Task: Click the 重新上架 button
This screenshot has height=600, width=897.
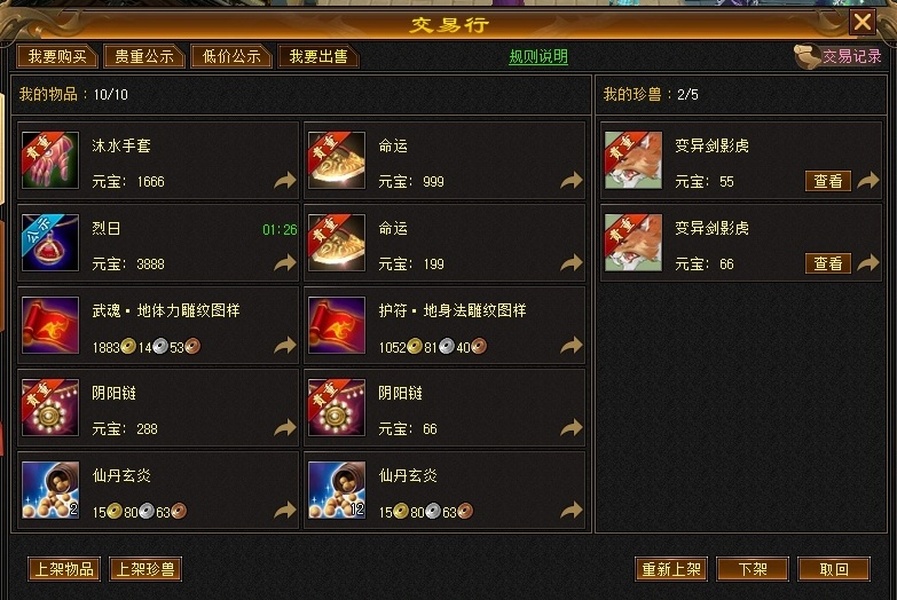Action: (671, 569)
